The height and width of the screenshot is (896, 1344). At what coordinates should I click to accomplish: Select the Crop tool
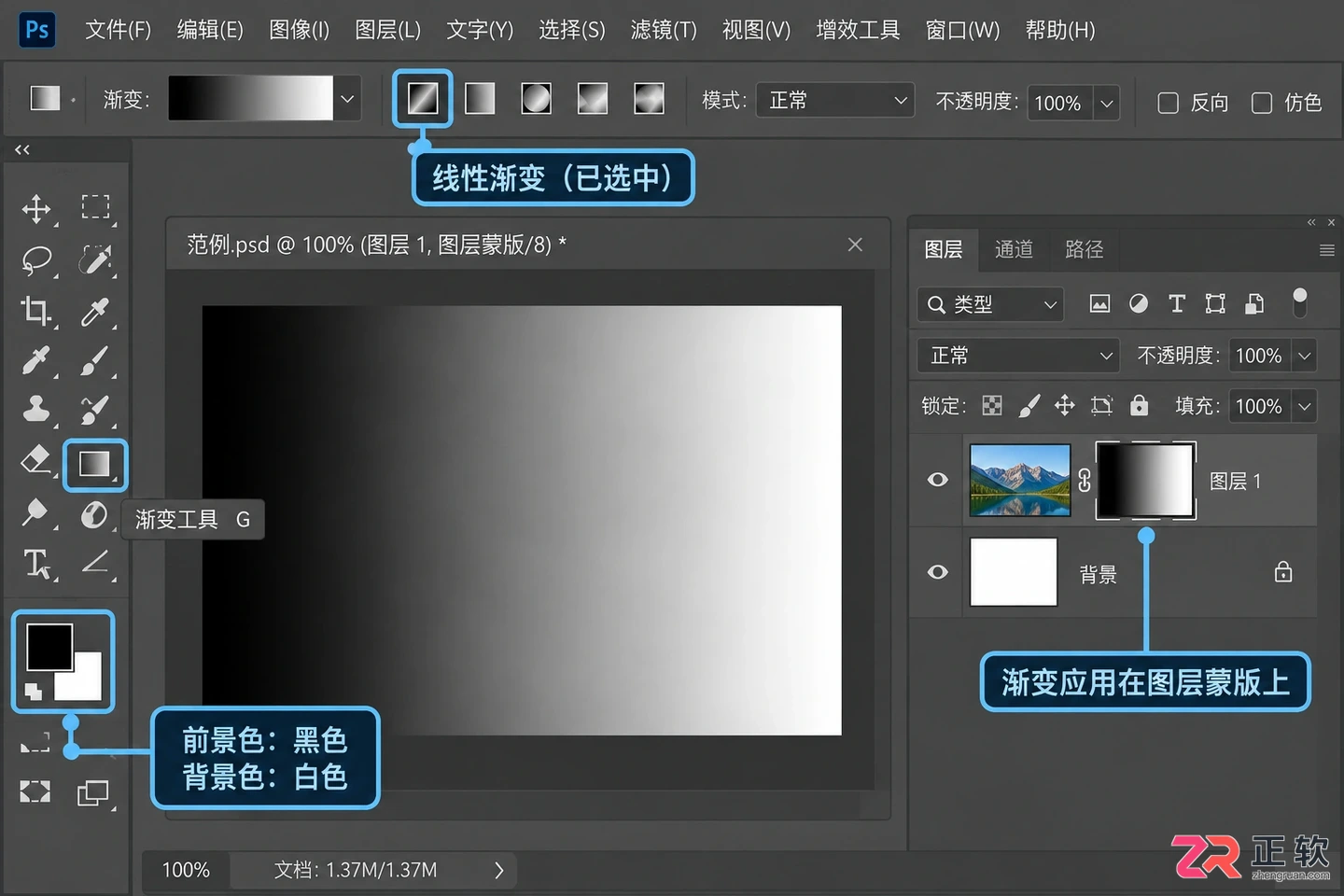click(36, 311)
